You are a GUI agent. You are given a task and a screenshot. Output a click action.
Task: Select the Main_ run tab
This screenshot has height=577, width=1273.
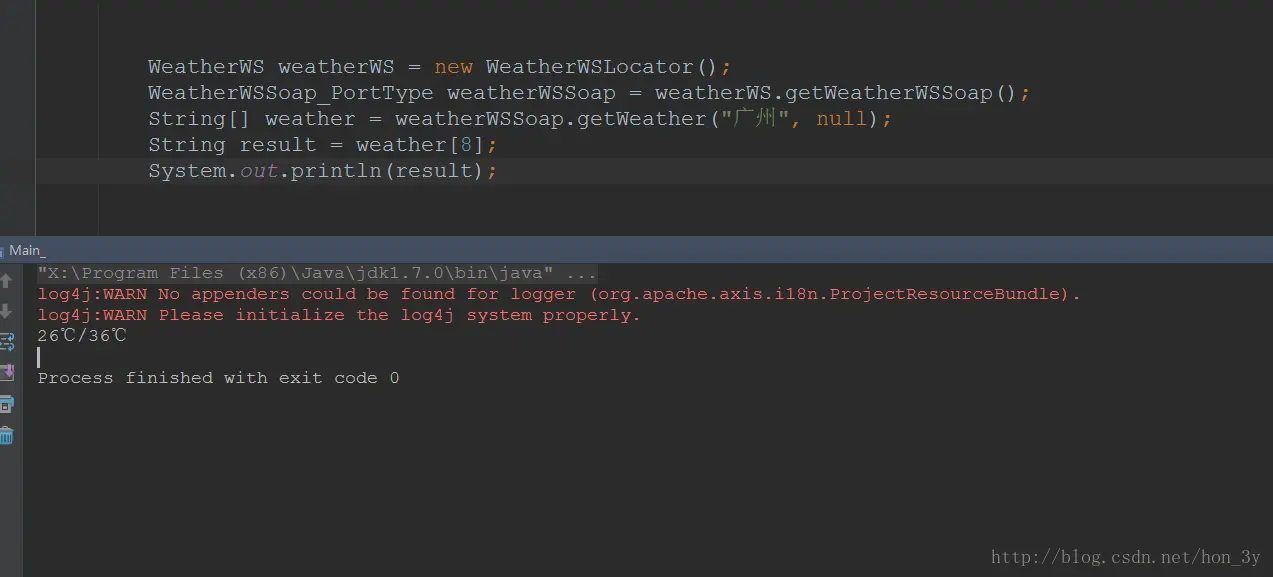click(27, 251)
